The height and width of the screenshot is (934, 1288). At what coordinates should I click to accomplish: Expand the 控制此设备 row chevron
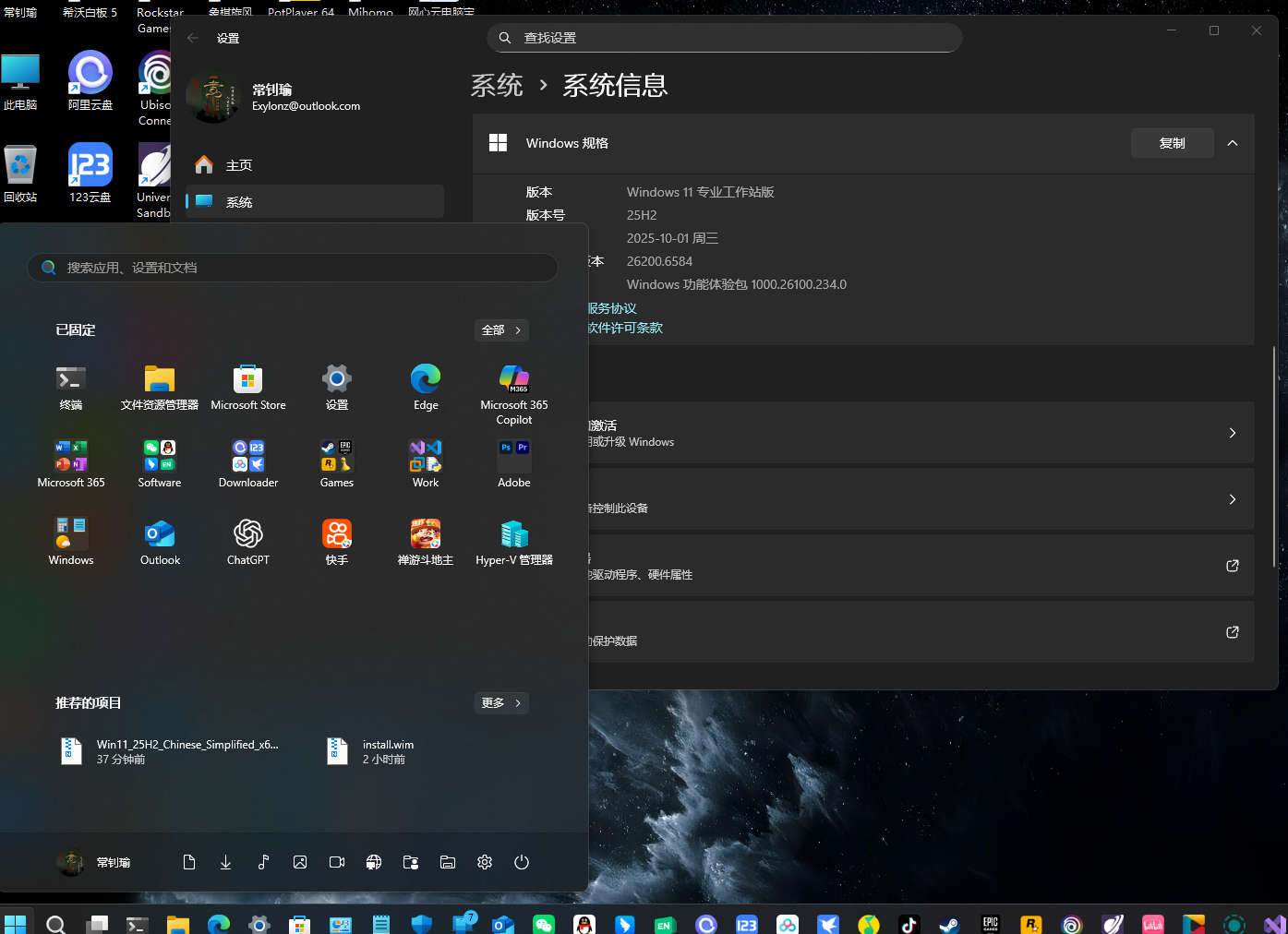pyautogui.click(x=1233, y=499)
